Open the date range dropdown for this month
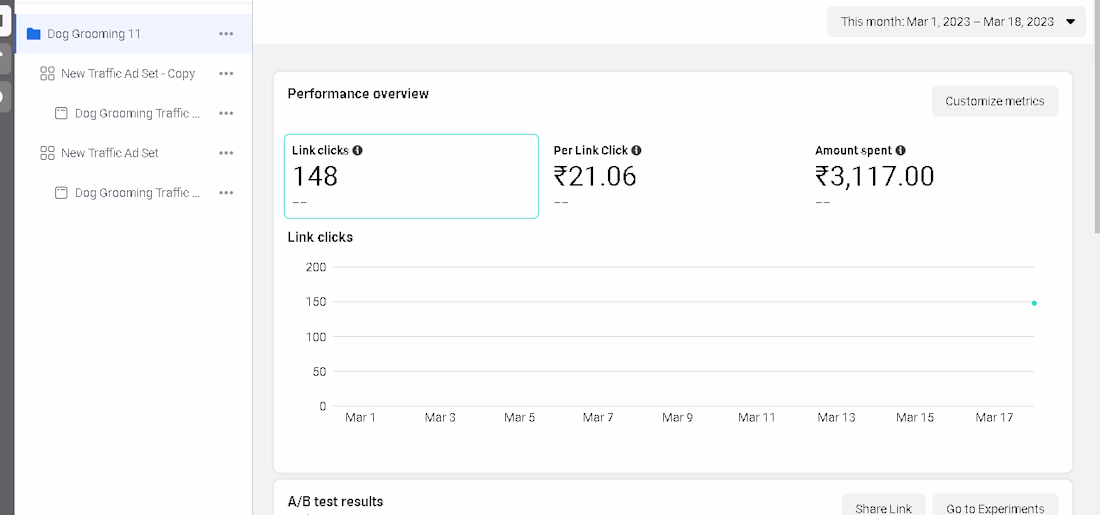 [x=957, y=22]
